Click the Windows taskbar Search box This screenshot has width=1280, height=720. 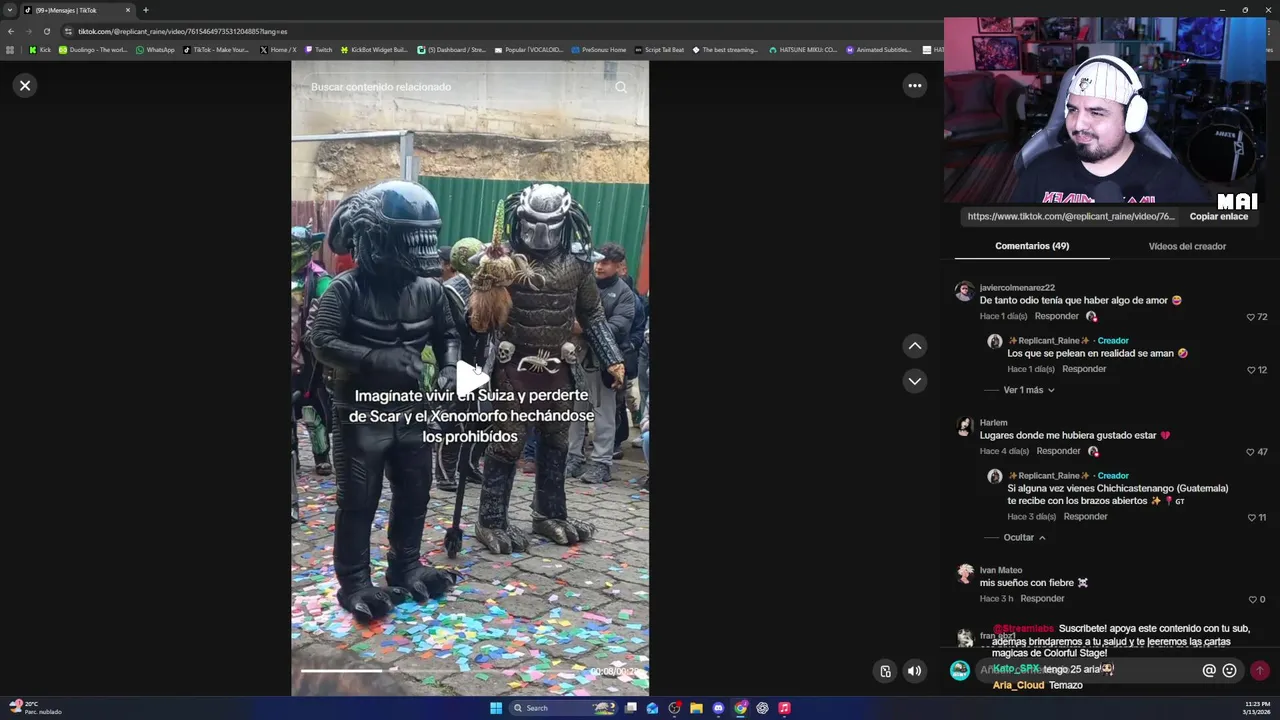[x=563, y=708]
